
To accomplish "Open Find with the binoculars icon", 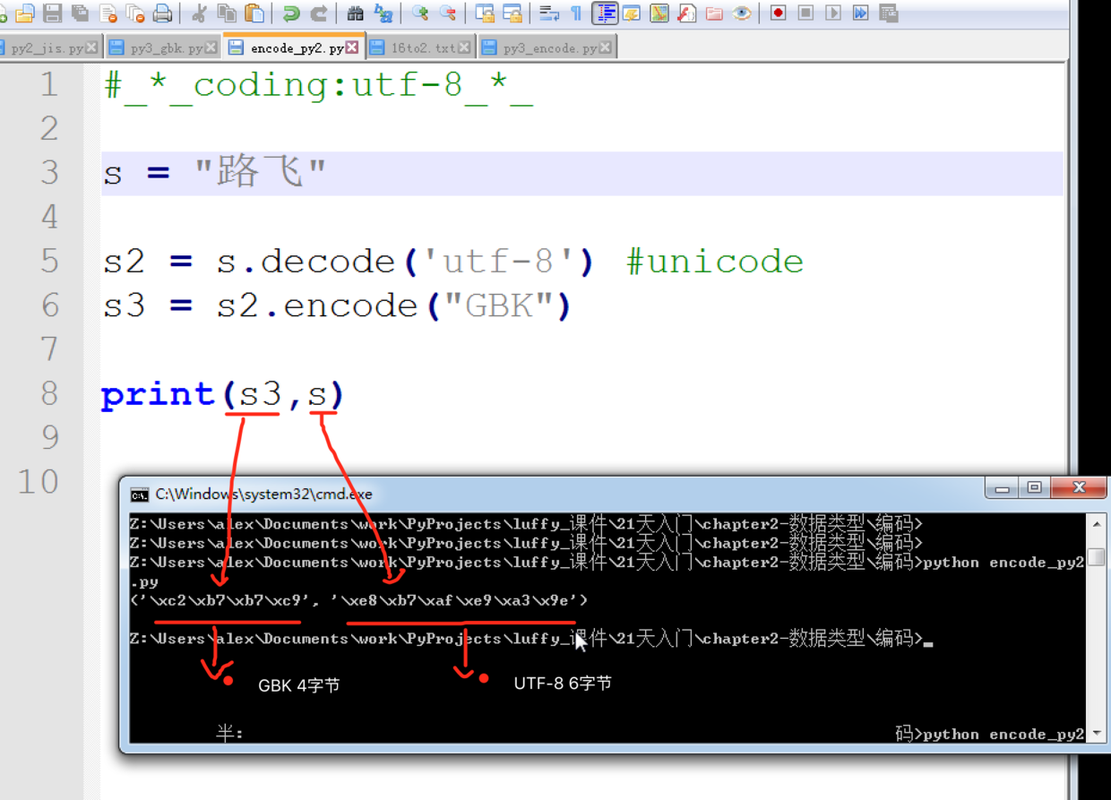I will click(357, 13).
